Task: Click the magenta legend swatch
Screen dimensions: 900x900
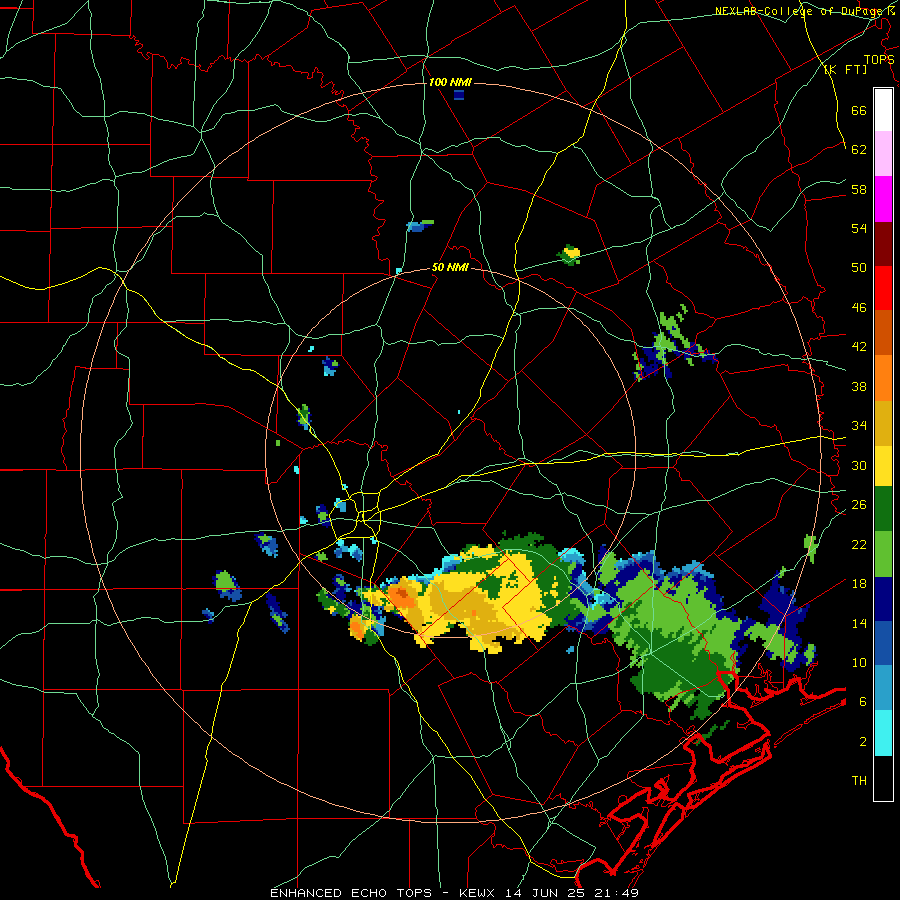Action: pyautogui.click(x=883, y=199)
